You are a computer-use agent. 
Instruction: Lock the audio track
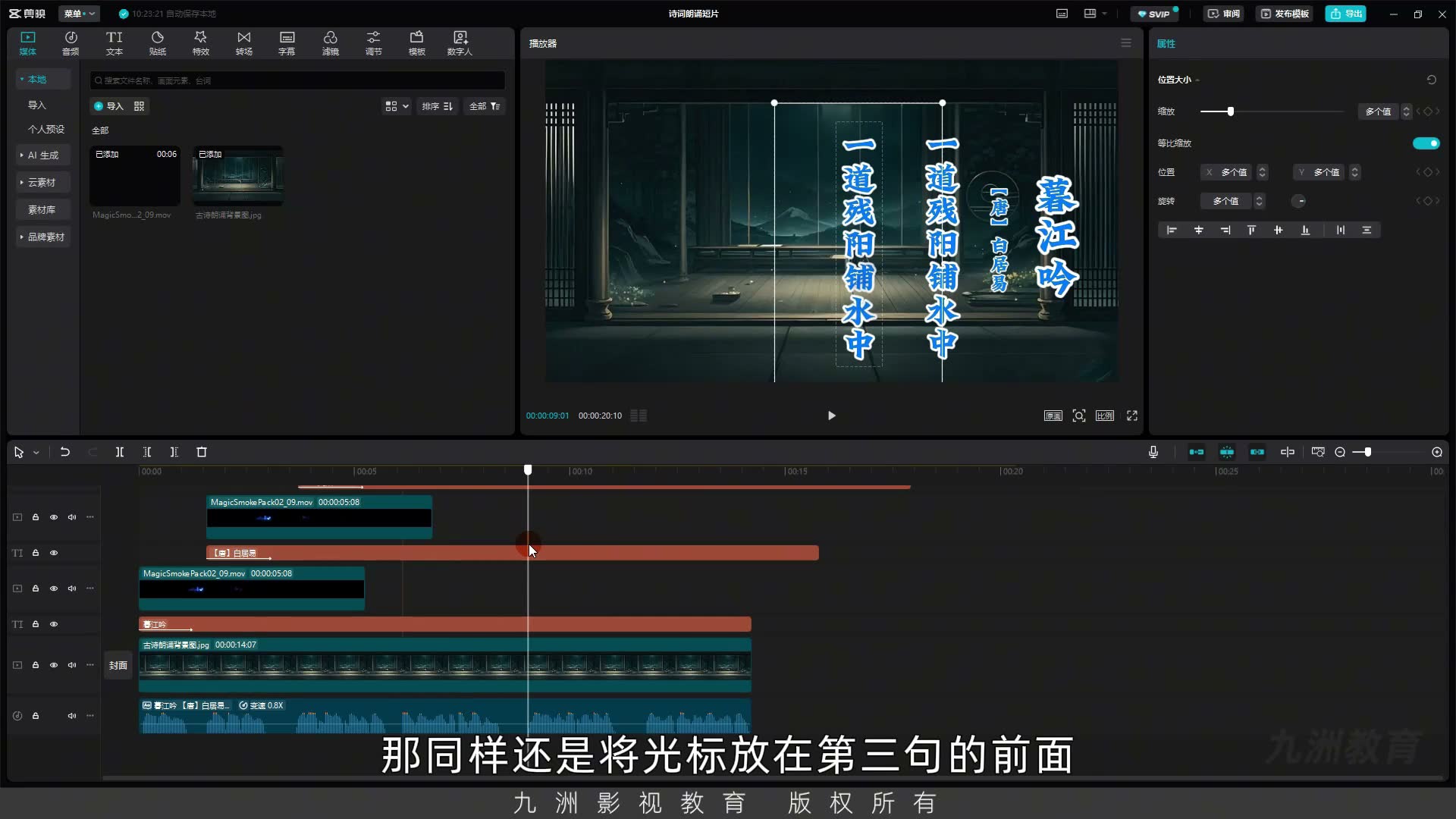tap(36, 716)
